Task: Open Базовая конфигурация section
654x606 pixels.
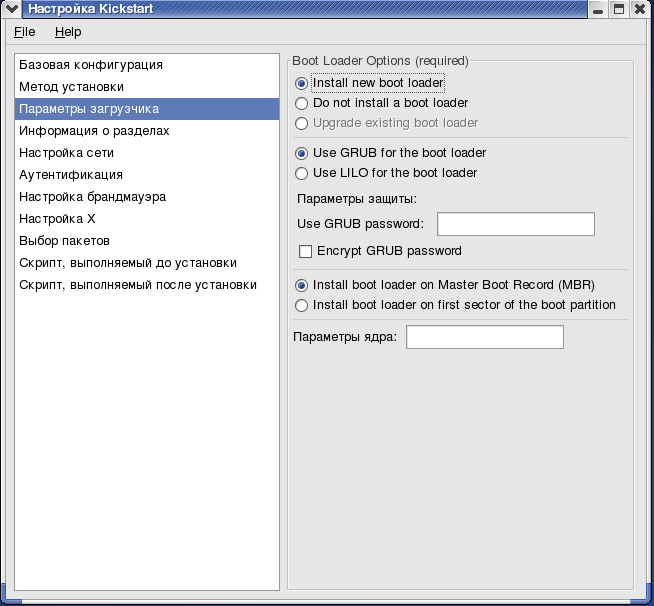Action: pyautogui.click(x=147, y=65)
